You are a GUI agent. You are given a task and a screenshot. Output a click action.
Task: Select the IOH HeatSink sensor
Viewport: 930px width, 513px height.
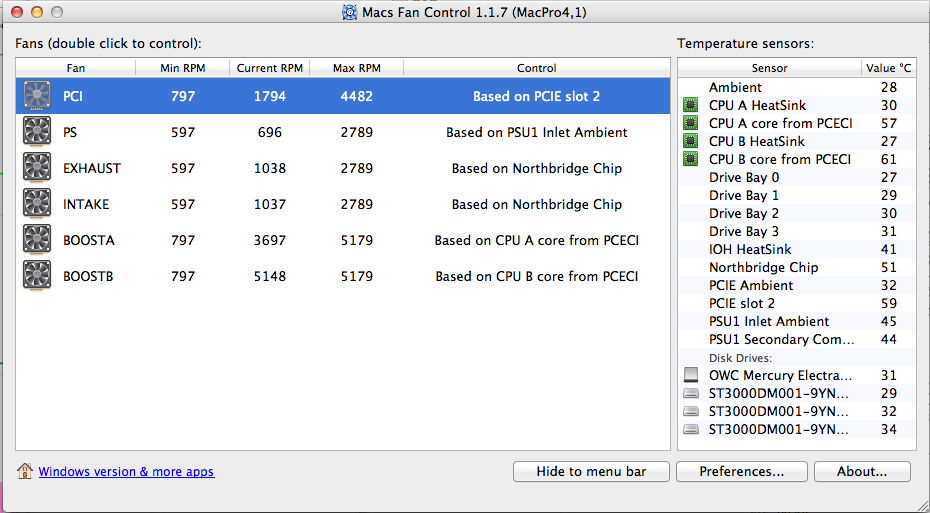[x=797, y=249]
